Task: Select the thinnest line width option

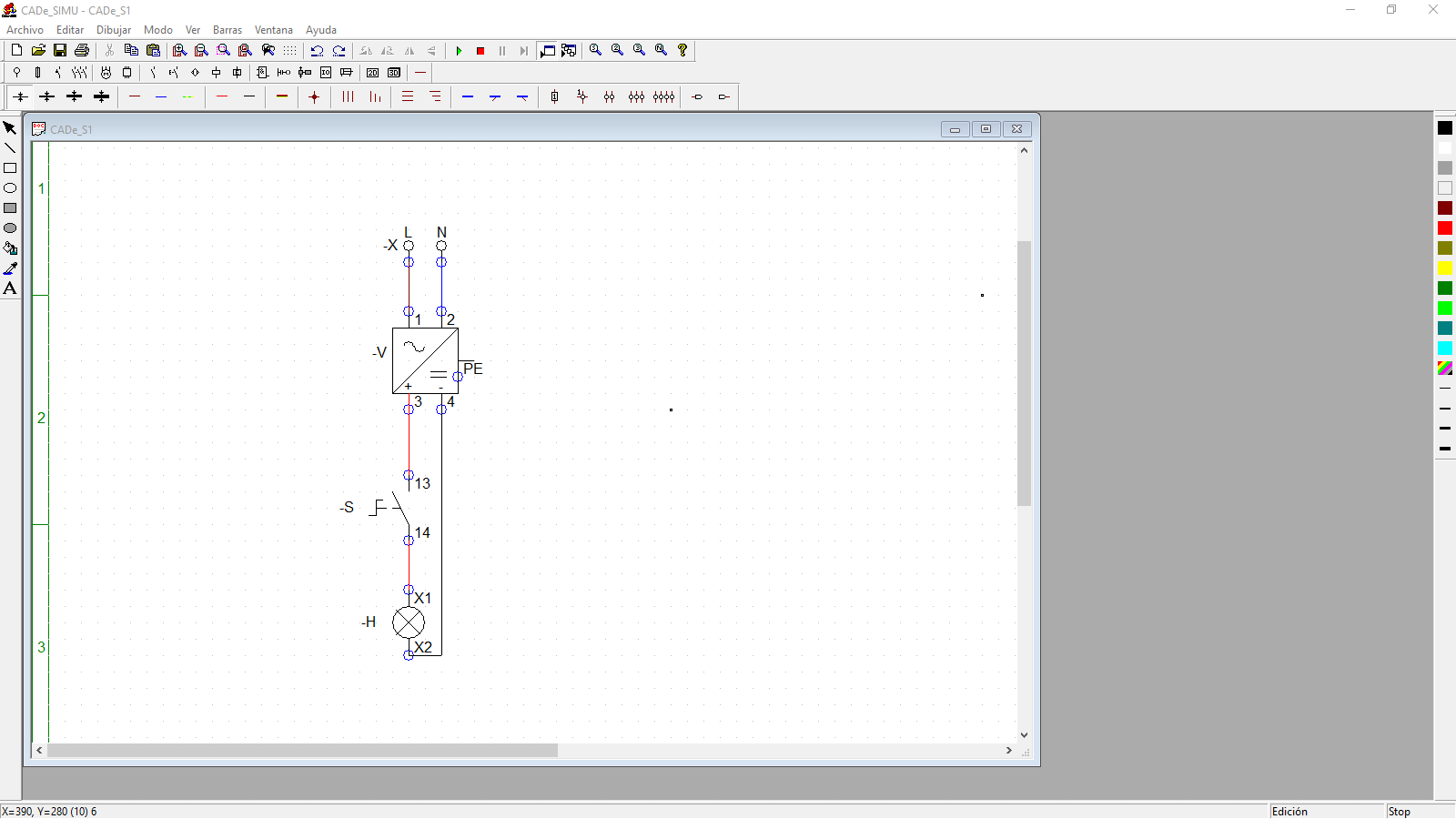Action: pos(1445,389)
